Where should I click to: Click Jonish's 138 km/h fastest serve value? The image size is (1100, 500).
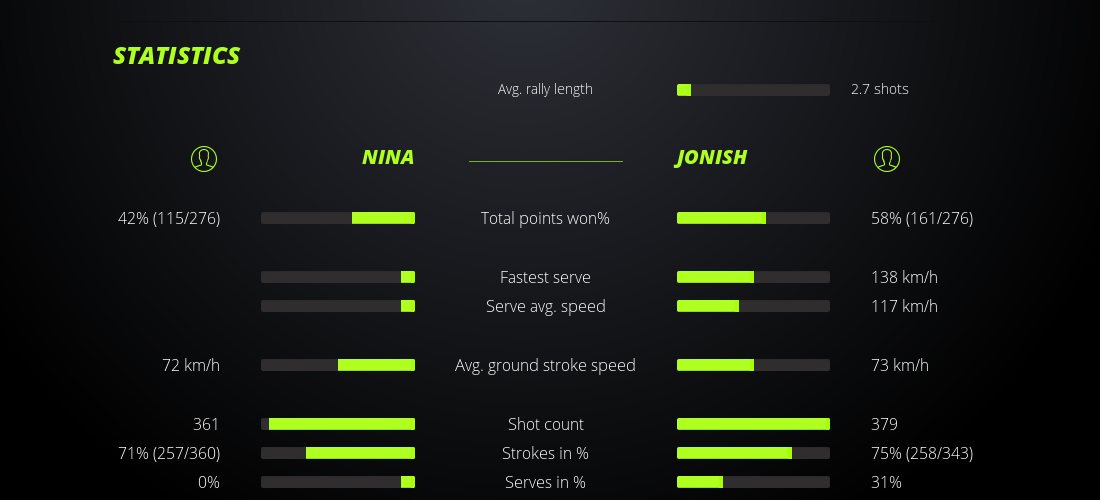pos(904,277)
